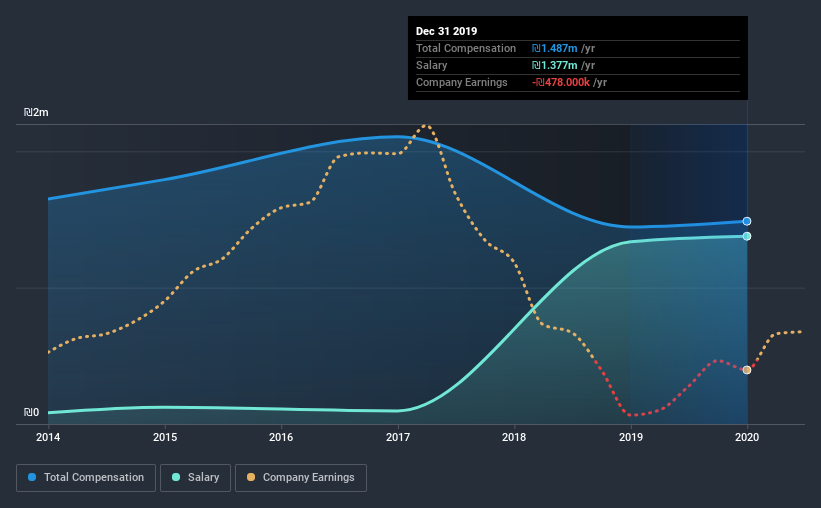The image size is (821, 508).
Task: Click the ₪2m y-axis label
Action: pos(36,113)
